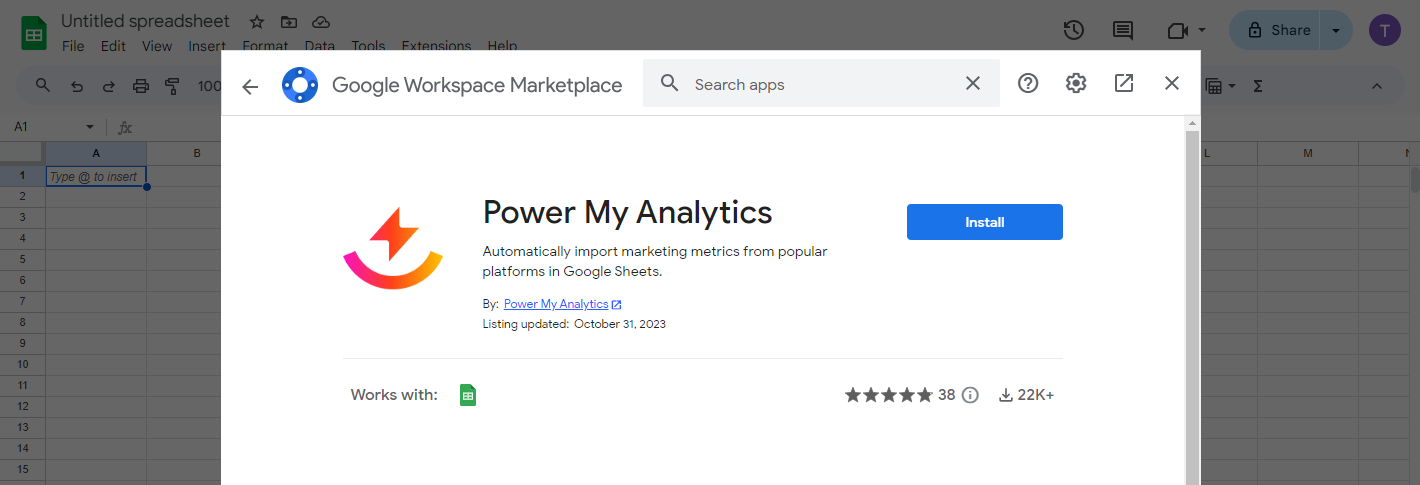Open the Edit menu
This screenshot has width=1420, height=485.
(113, 46)
